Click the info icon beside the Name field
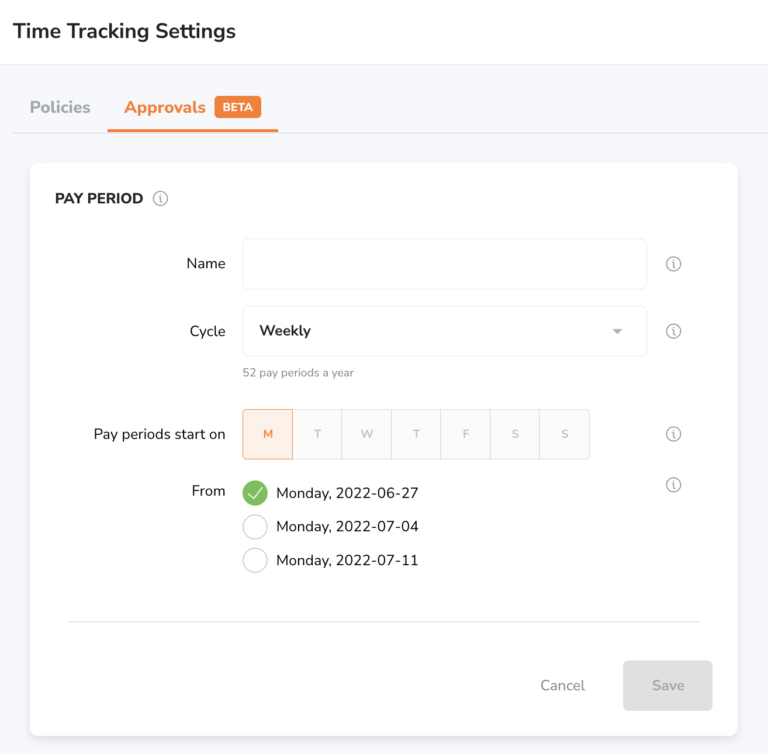The image size is (768, 754). 673,264
